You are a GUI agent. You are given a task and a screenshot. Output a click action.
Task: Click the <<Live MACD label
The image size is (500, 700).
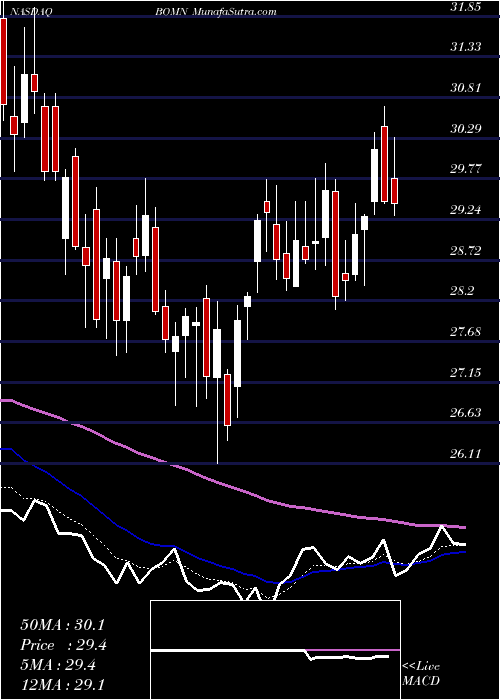[421, 674]
